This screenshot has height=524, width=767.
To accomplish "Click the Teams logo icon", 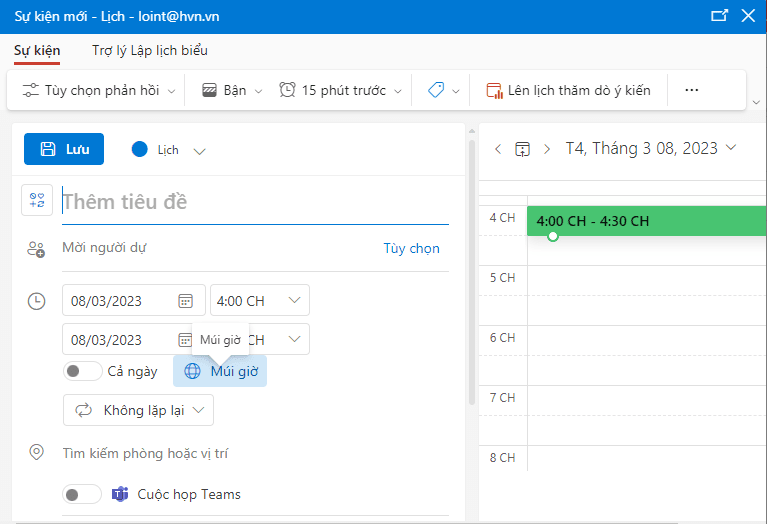I will [x=120, y=494].
